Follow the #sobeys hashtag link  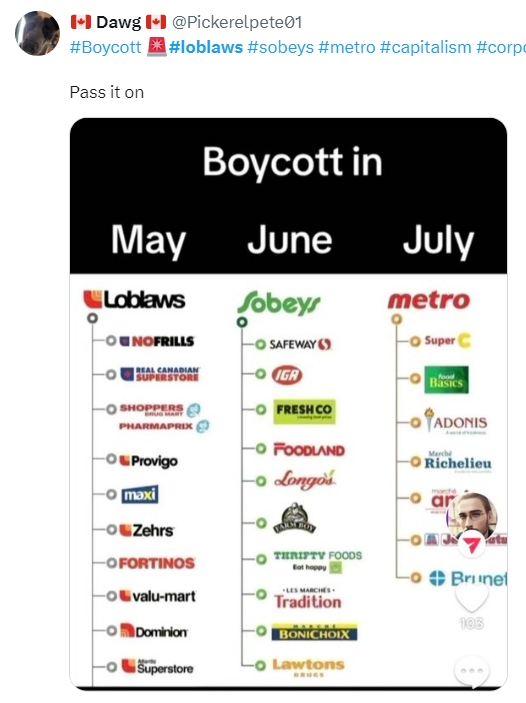click(281, 47)
